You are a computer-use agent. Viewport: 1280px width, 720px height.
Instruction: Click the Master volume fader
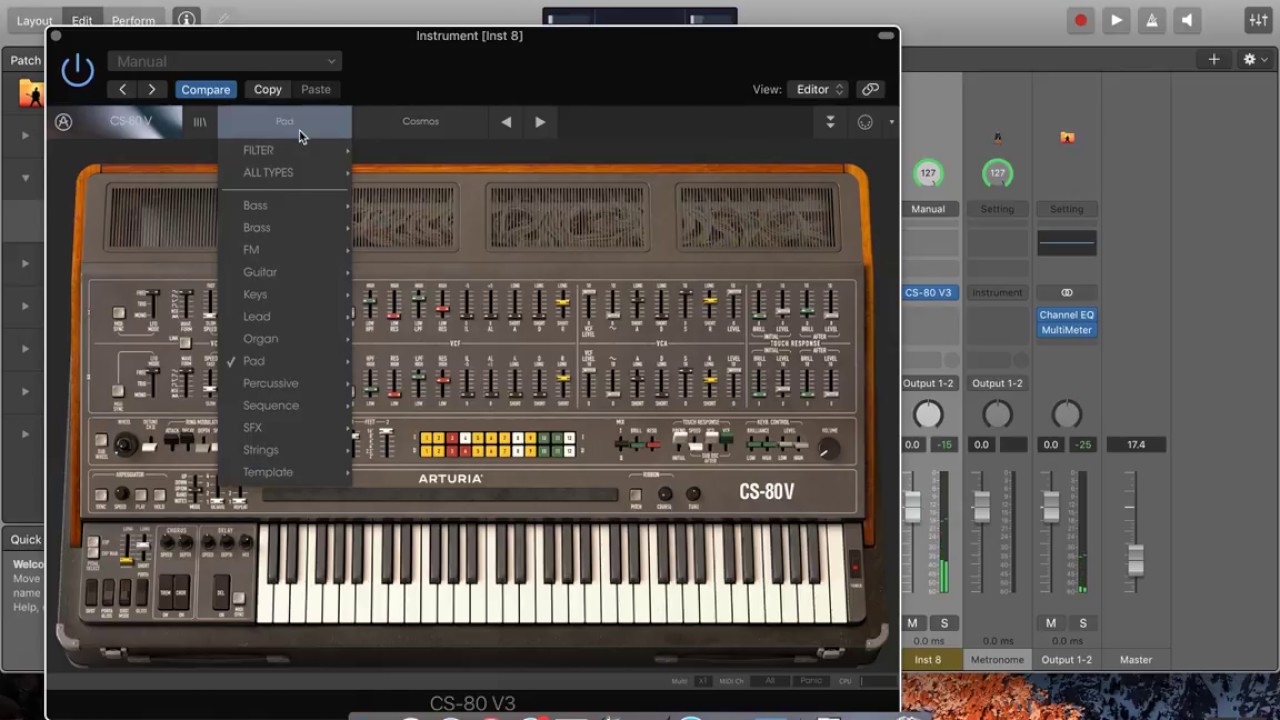point(1136,560)
